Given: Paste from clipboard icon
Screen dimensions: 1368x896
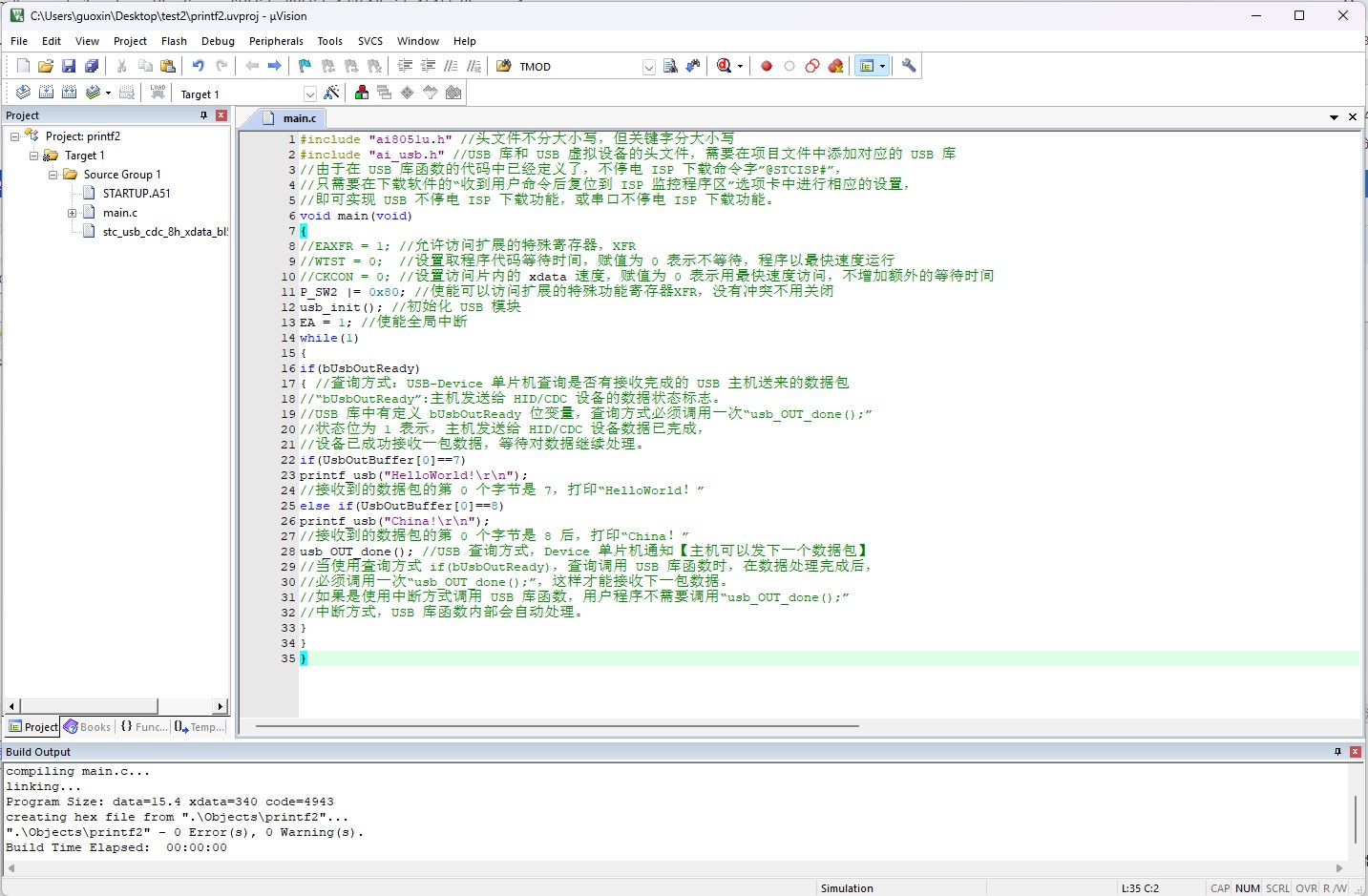Looking at the screenshot, I should pos(168,66).
